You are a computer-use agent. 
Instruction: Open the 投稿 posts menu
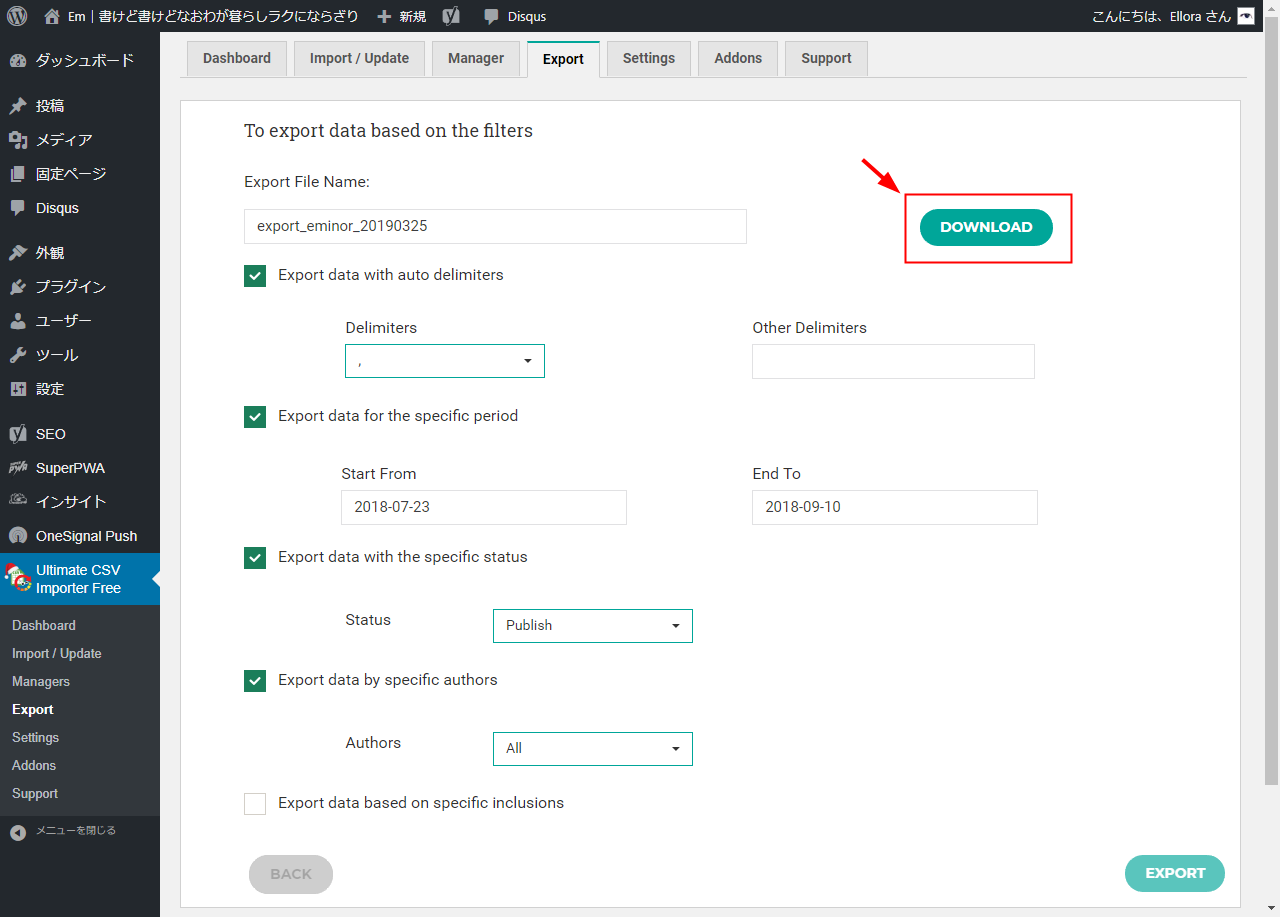click(80, 106)
